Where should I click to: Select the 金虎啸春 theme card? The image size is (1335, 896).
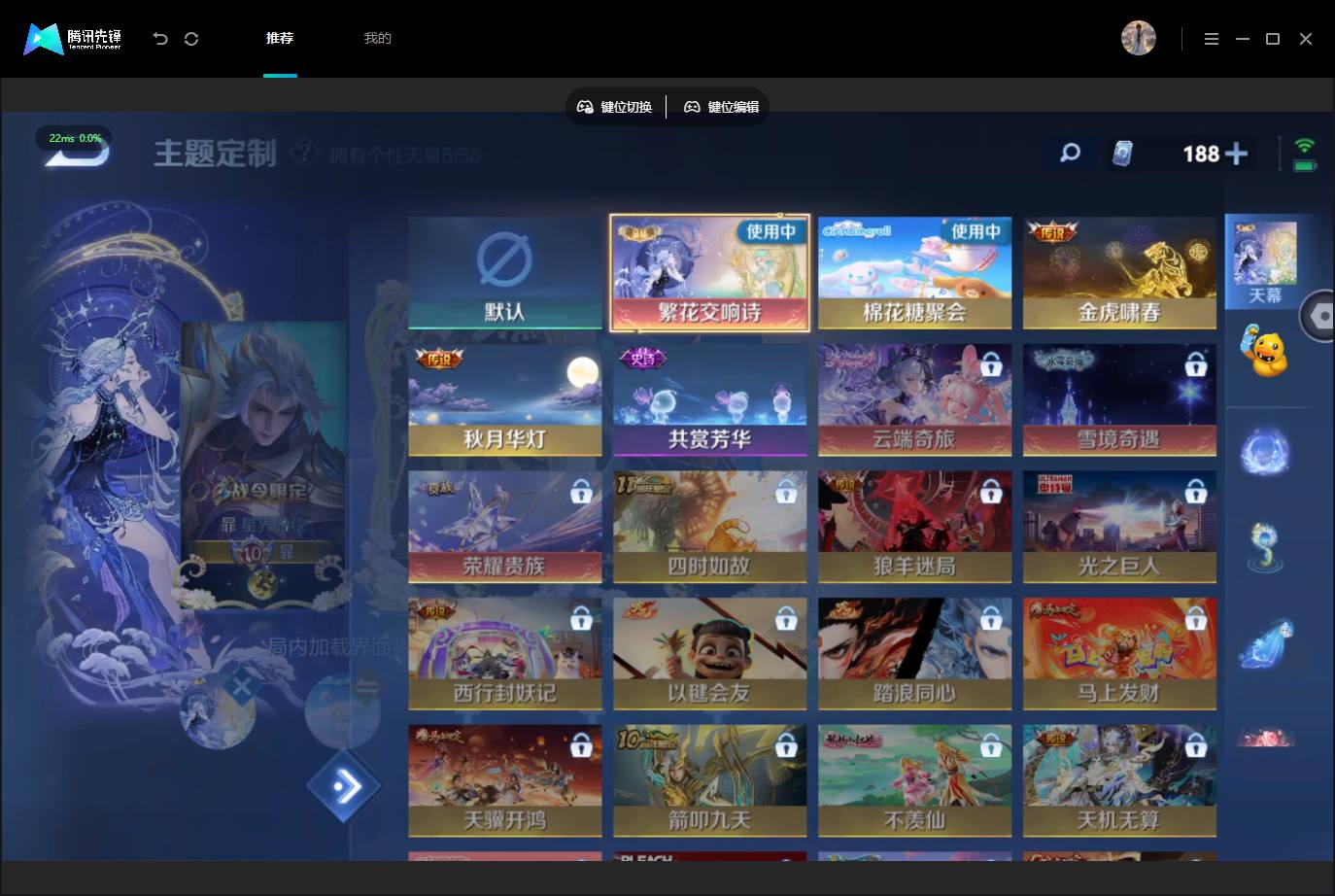click(1119, 273)
